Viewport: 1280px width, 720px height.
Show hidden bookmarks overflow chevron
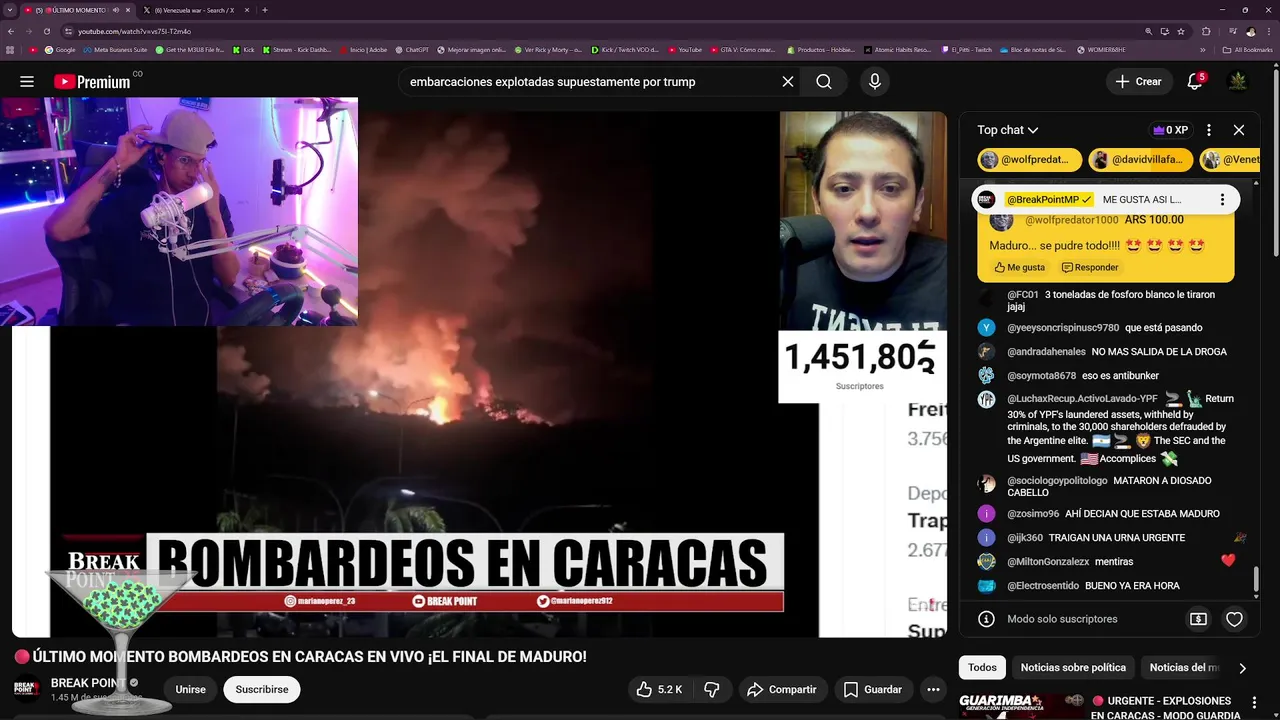(1203, 49)
